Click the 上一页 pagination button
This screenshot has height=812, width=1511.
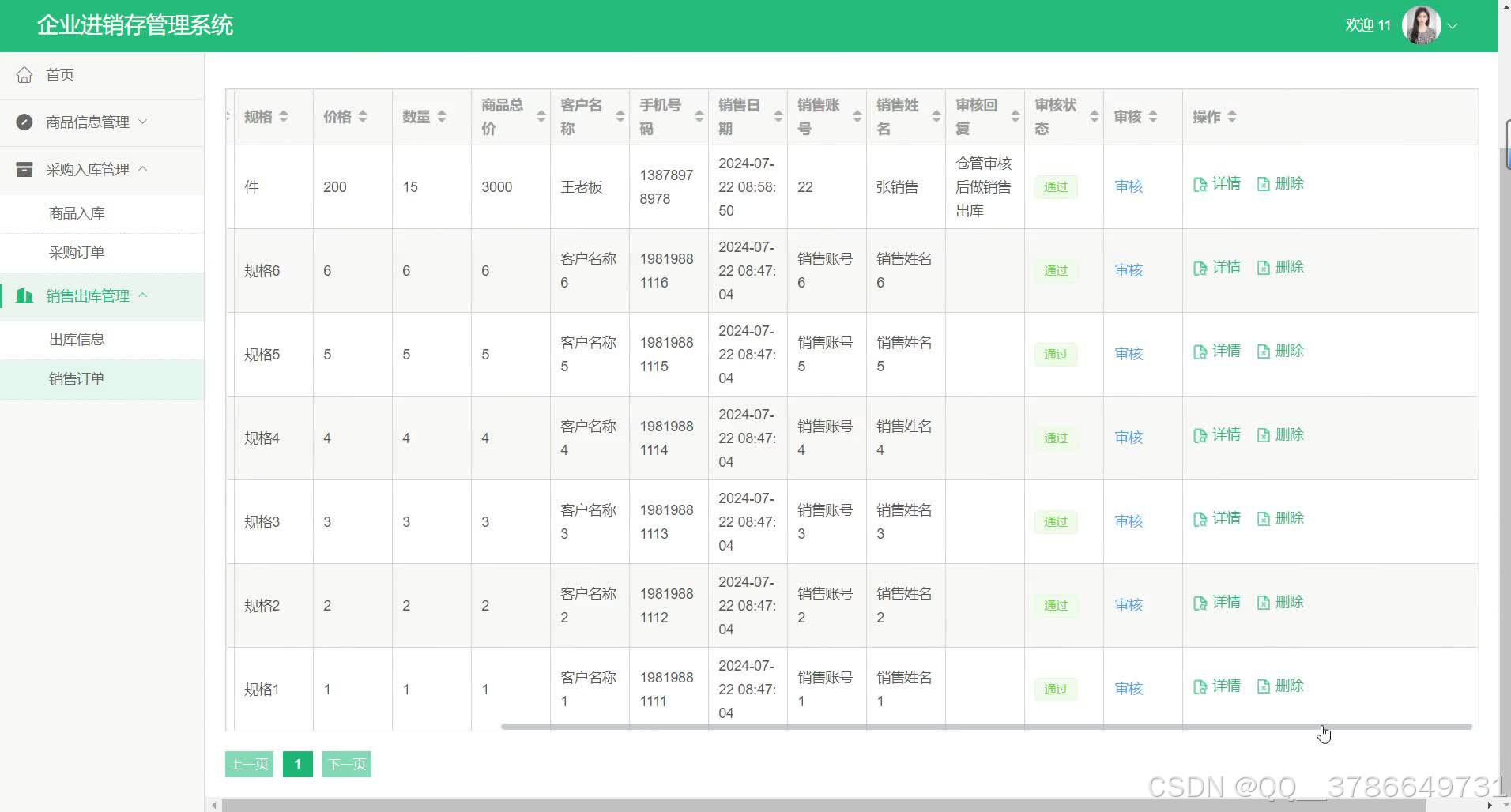249,764
